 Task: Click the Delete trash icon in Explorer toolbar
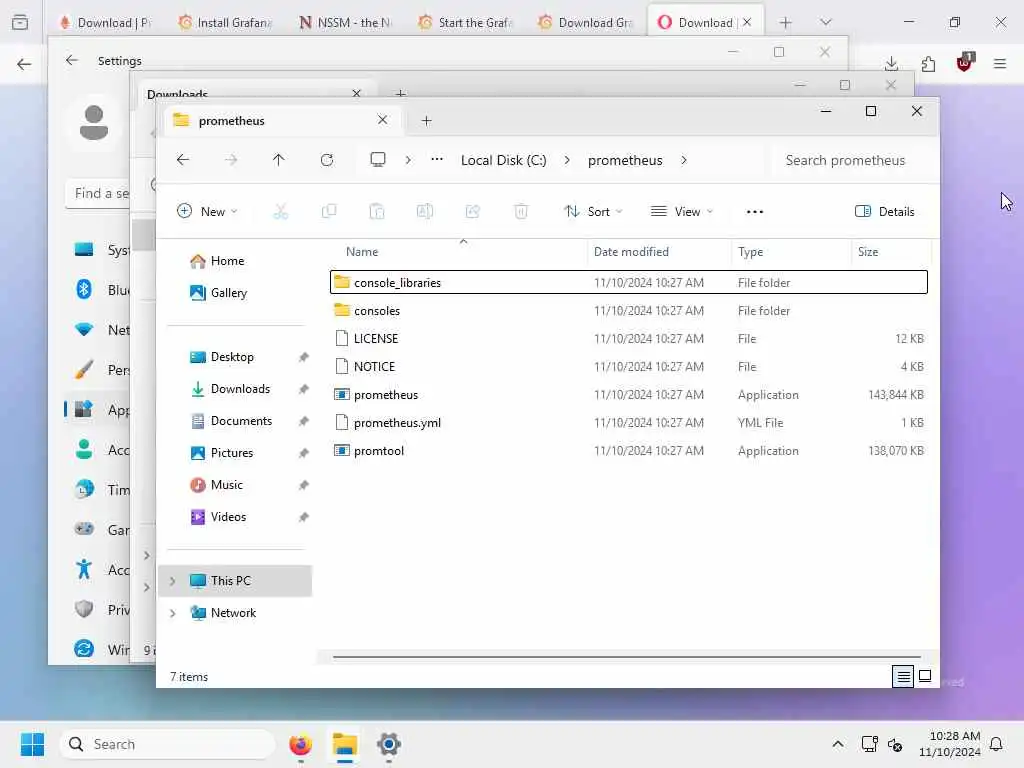pos(521,212)
